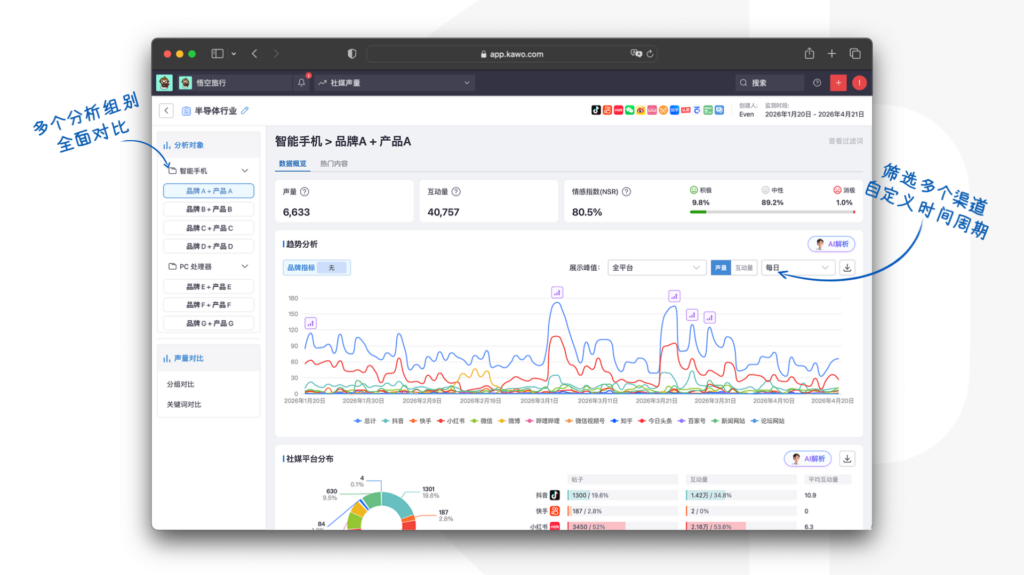The width and height of the screenshot is (1024, 575).
Task: Click the red plus create button
Action: click(839, 83)
